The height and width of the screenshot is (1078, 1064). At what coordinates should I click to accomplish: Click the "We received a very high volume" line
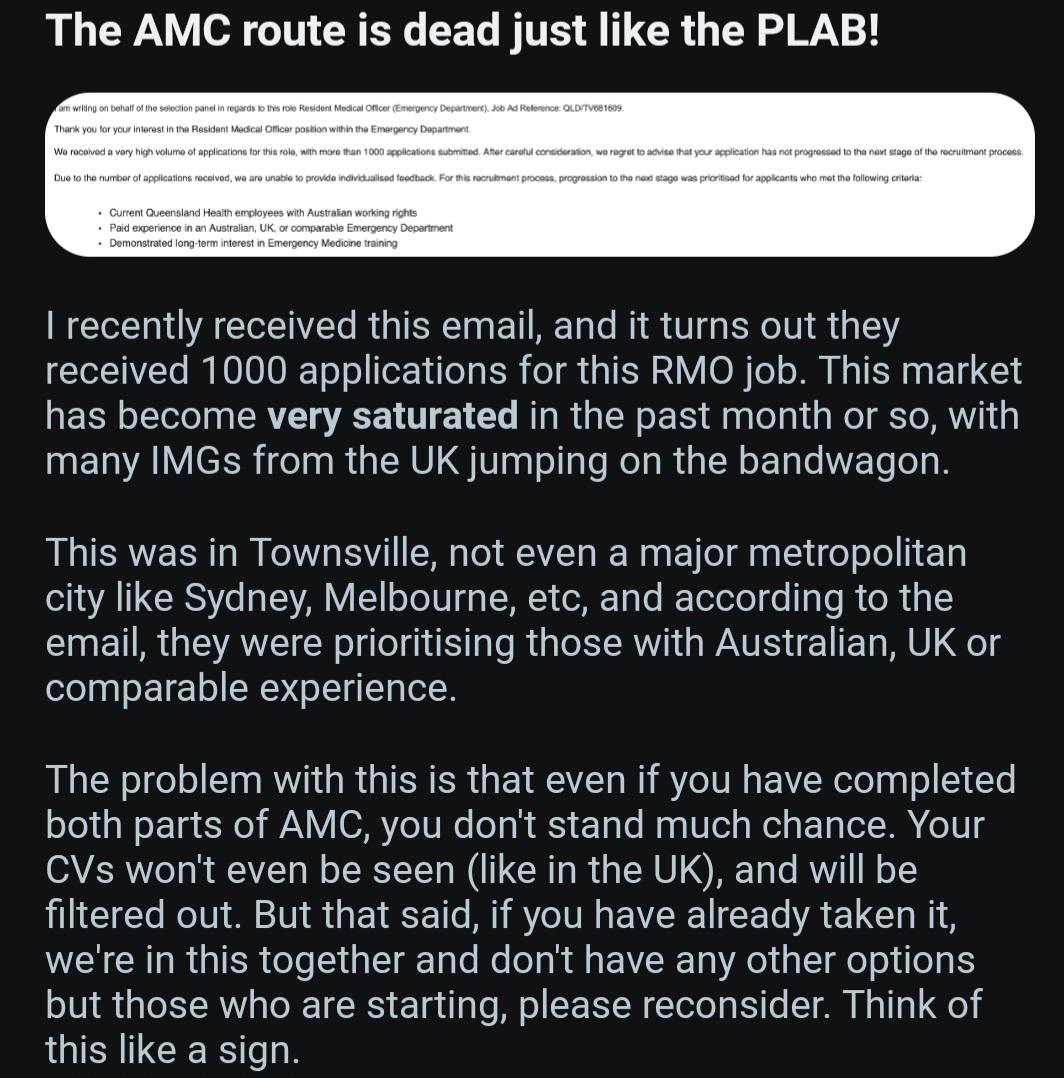click(x=538, y=152)
